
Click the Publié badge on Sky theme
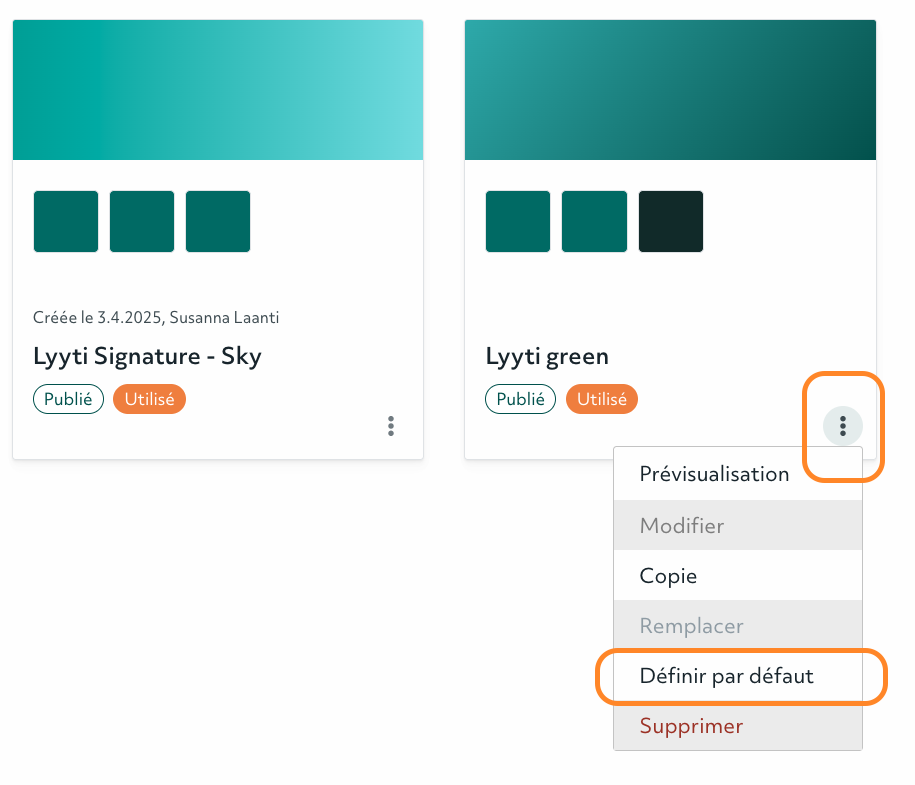pos(69,399)
